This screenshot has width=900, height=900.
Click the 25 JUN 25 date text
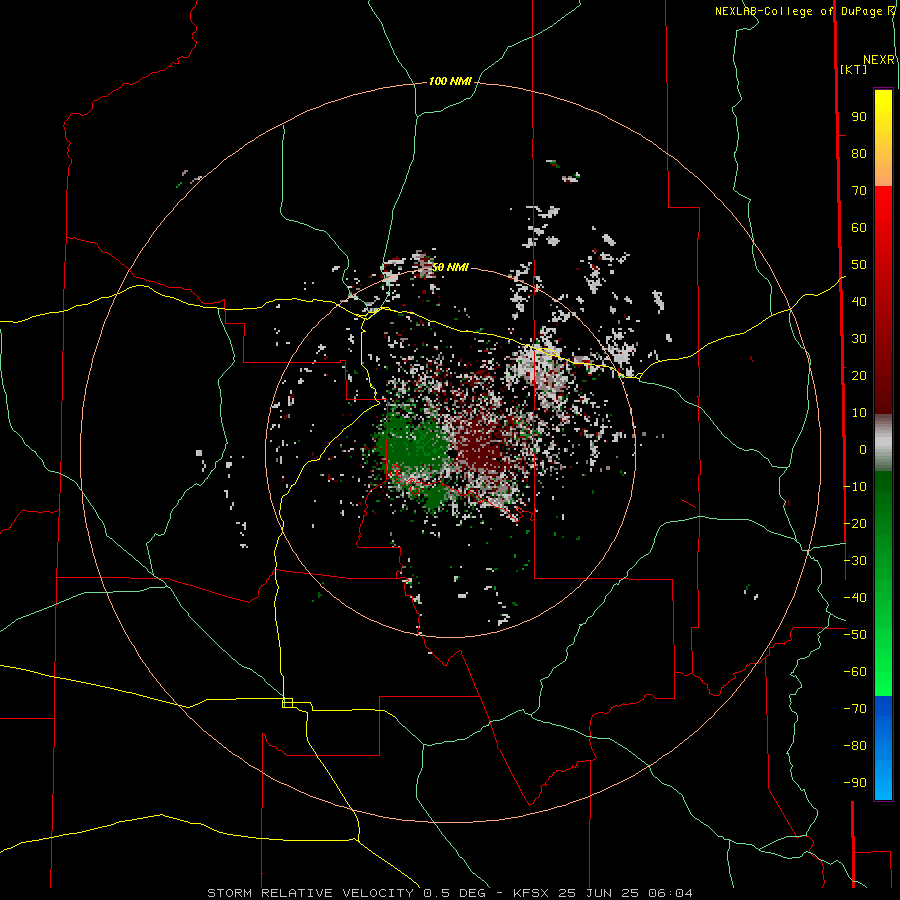[599, 893]
